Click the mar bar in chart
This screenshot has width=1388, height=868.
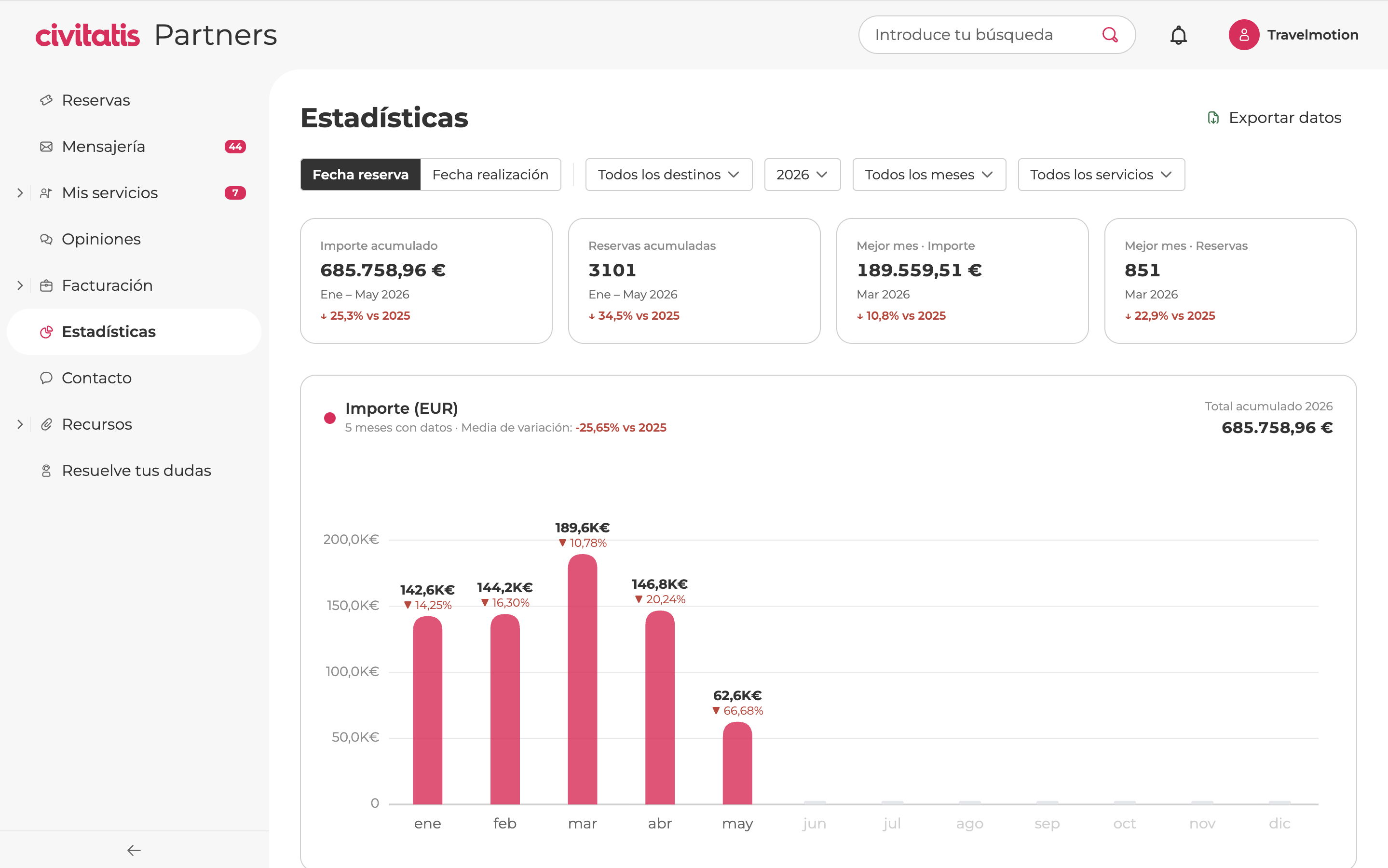point(582,679)
